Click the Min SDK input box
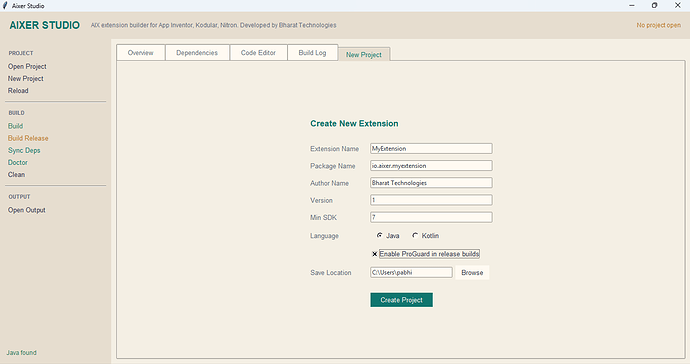The width and height of the screenshot is (690, 364). point(431,217)
